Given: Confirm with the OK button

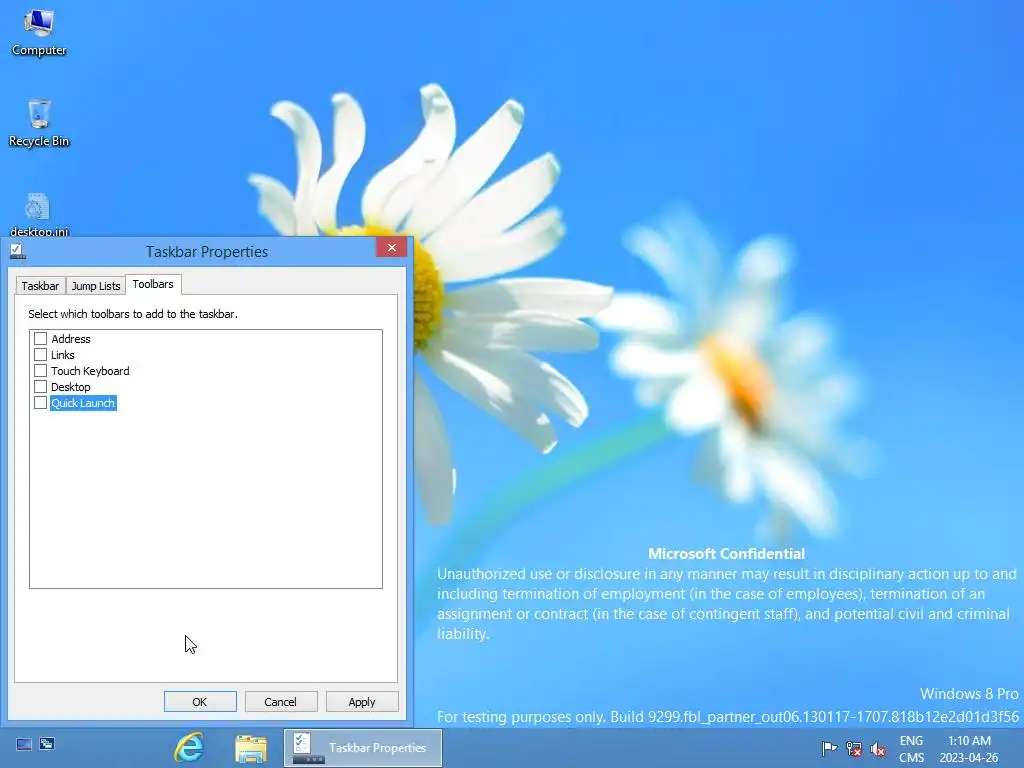Looking at the screenshot, I should pyautogui.click(x=200, y=701).
